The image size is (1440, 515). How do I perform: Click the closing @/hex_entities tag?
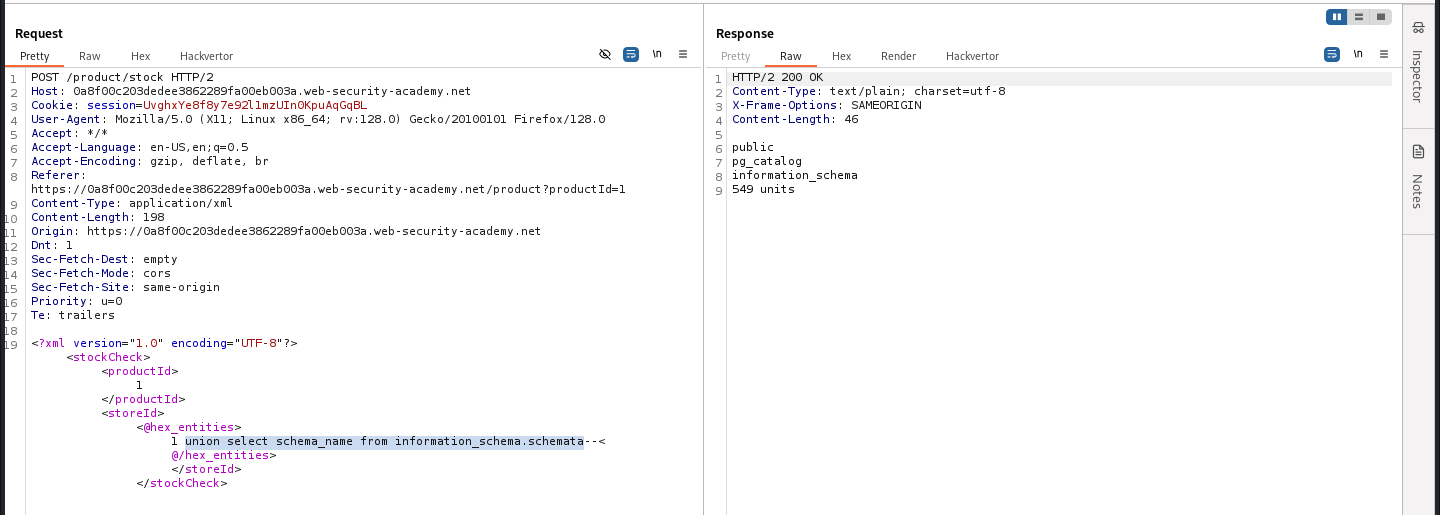coord(223,455)
